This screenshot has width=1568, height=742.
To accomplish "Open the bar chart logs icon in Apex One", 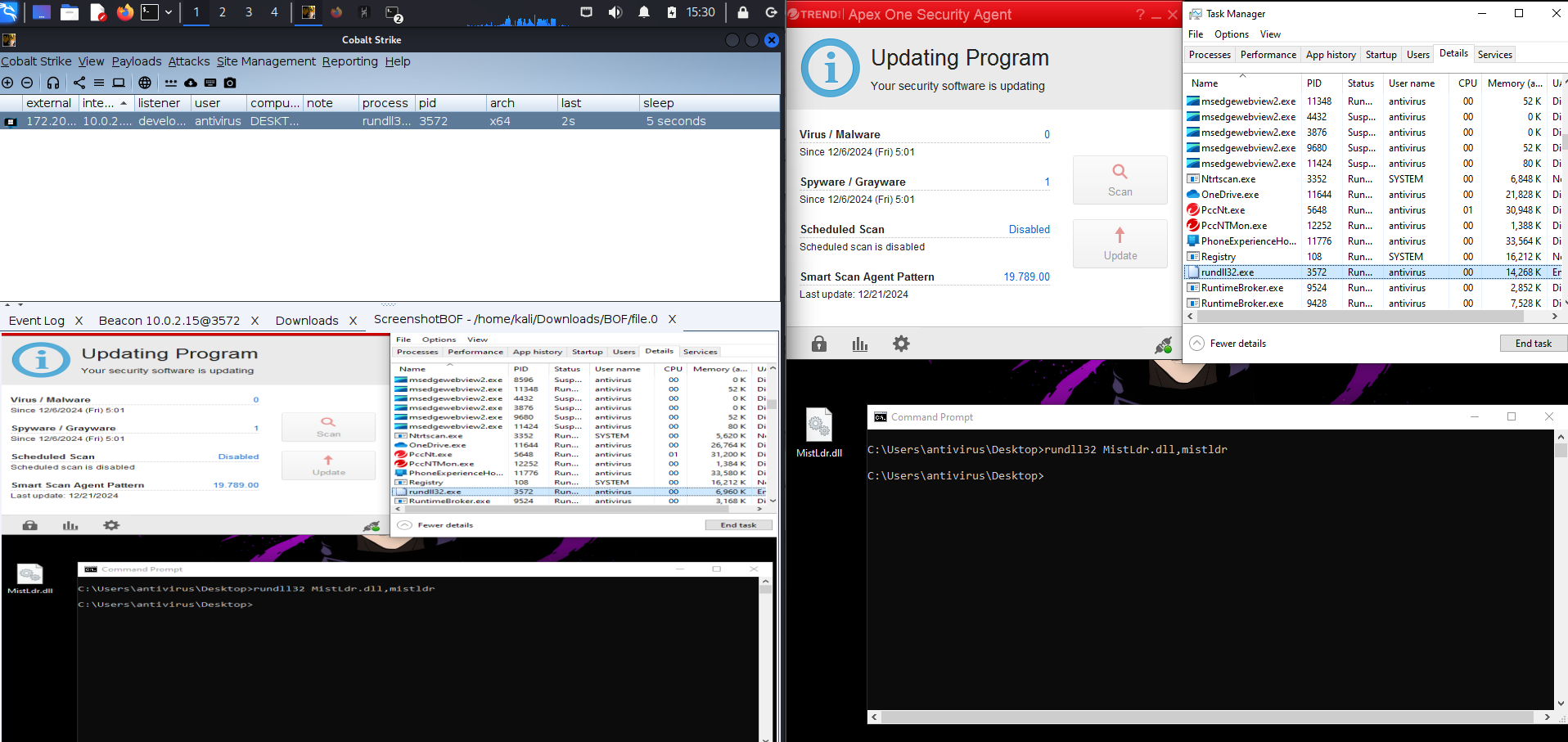I will pos(860,344).
